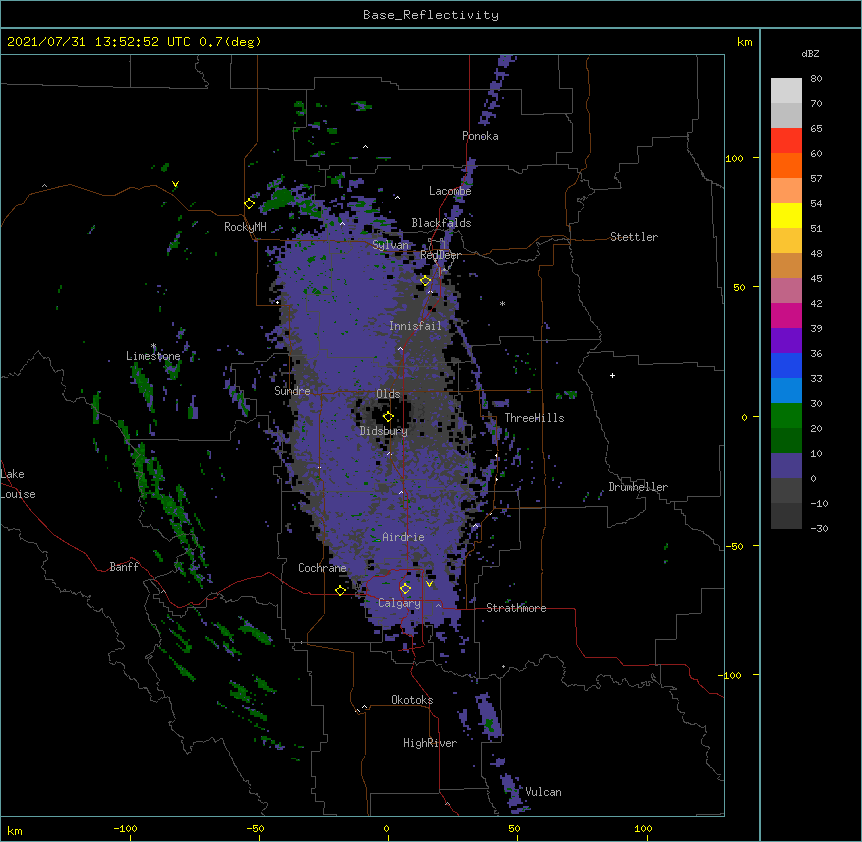Click the white asterisk above Limestone label
This screenshot has height=842, width=862.
153,346
